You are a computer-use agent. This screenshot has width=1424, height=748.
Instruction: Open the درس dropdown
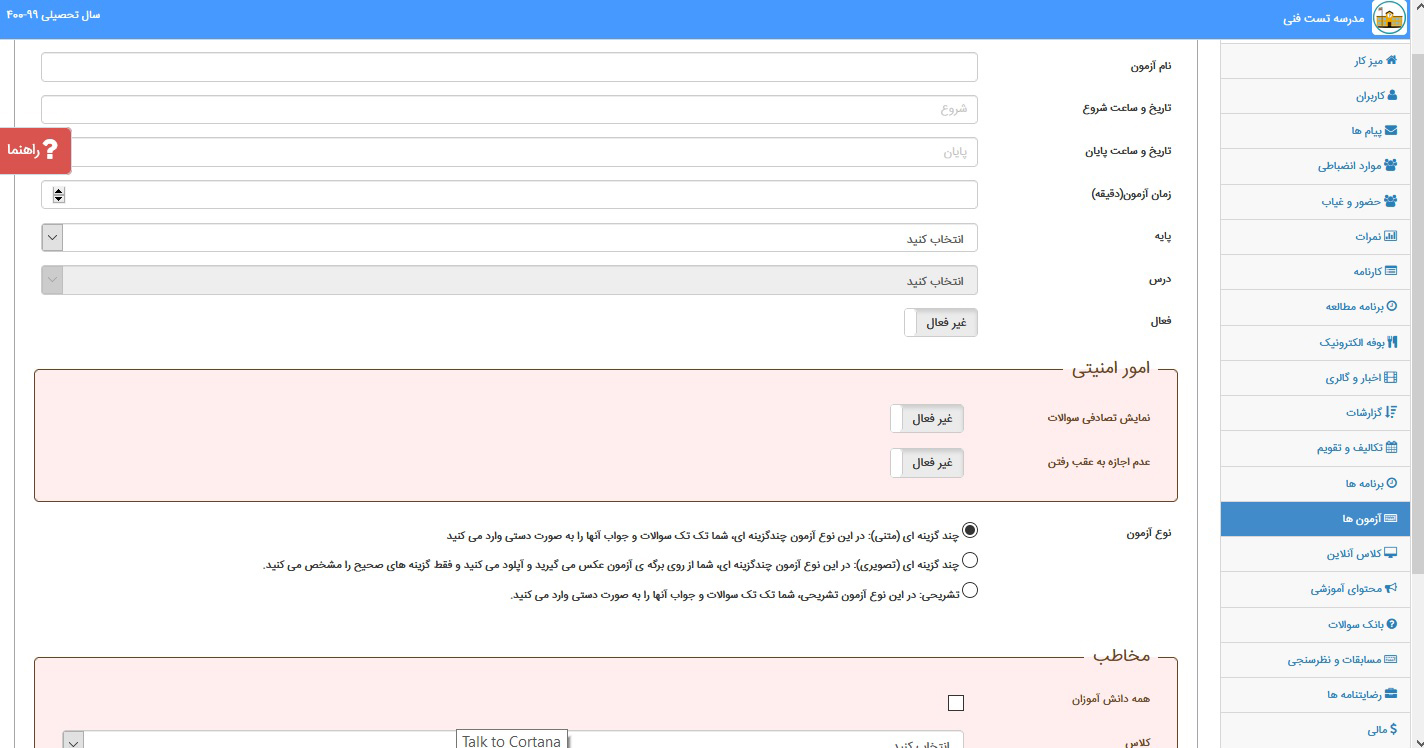[509, 280]
